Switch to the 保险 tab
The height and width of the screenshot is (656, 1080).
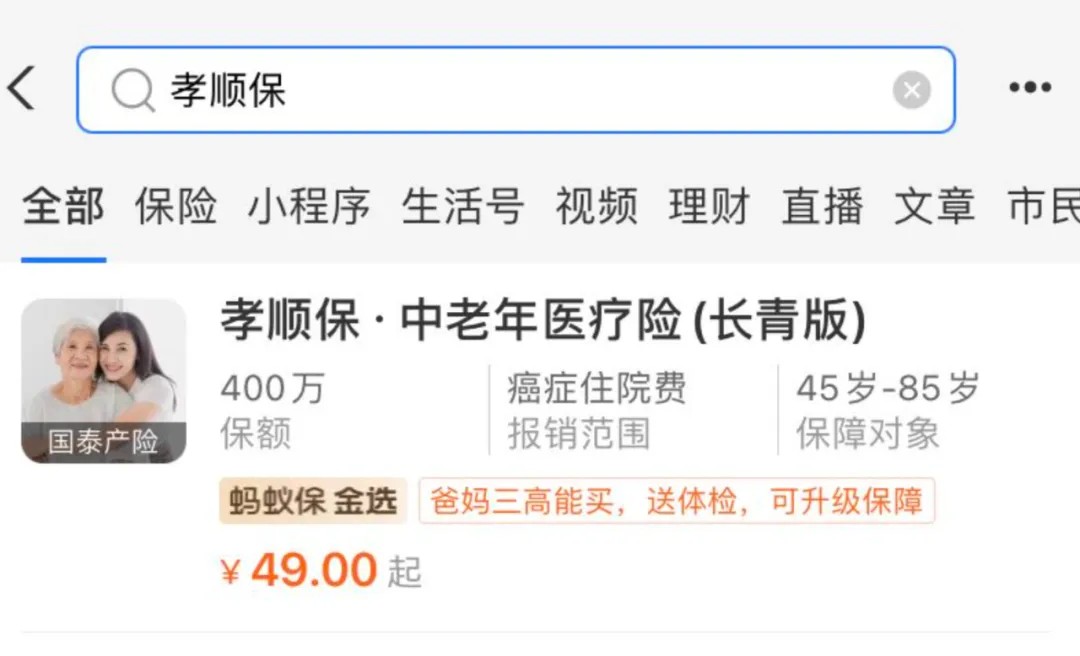[x=176, y=206]
